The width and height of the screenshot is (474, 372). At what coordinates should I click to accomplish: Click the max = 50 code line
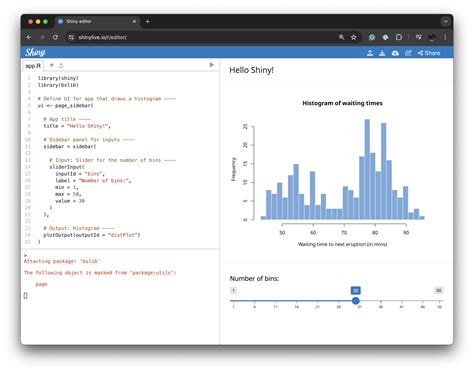click(x=68, y=194)
